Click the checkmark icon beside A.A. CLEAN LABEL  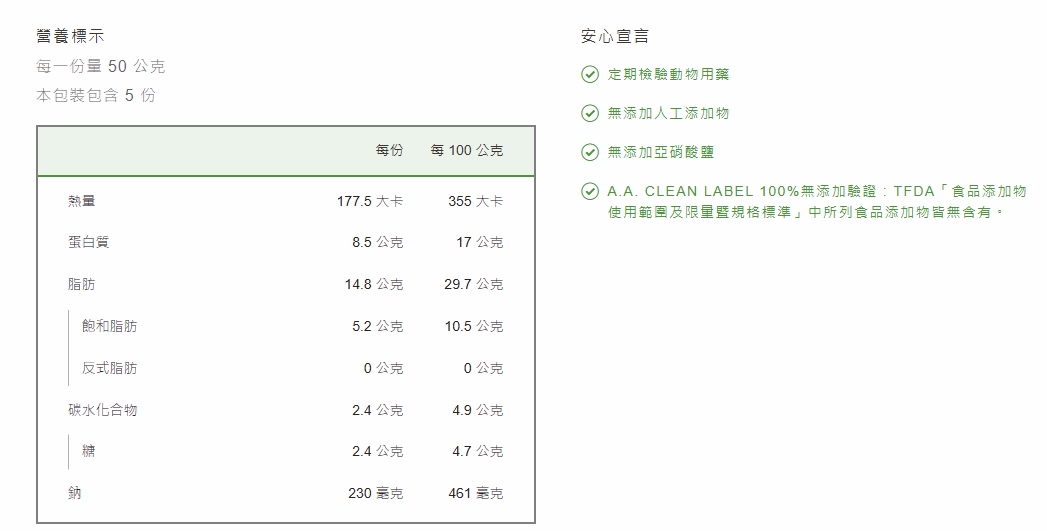click(x=589, y=191)
